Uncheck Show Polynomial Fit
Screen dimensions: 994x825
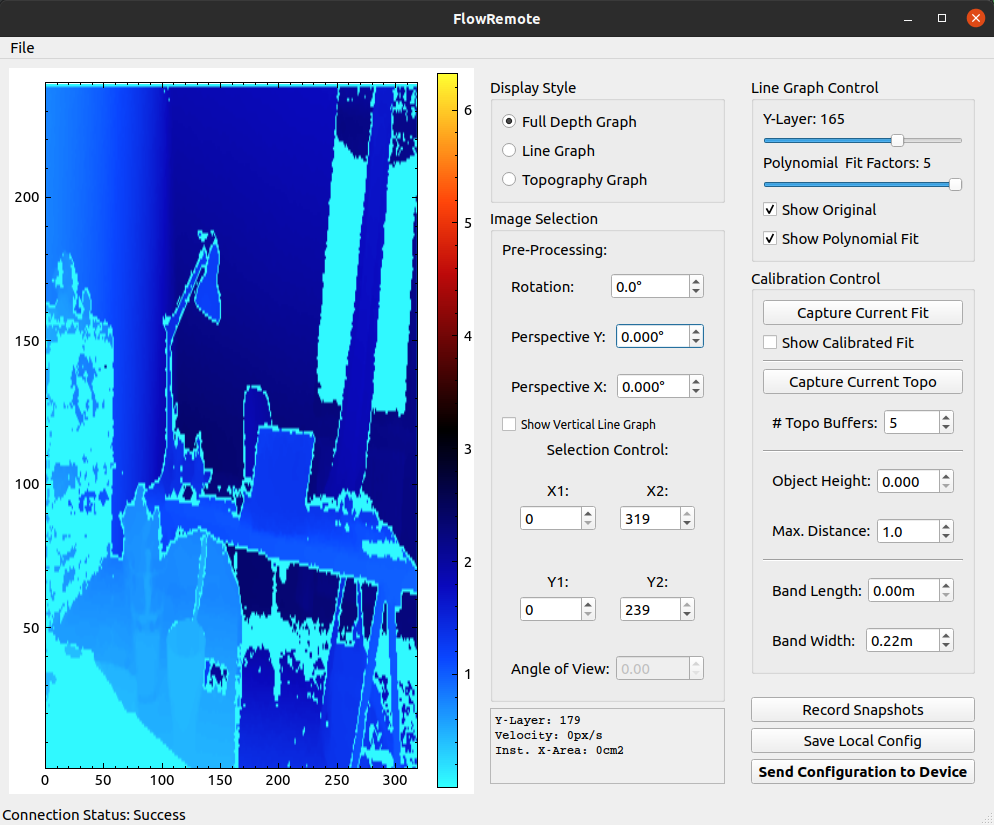[x=770, y=239]
